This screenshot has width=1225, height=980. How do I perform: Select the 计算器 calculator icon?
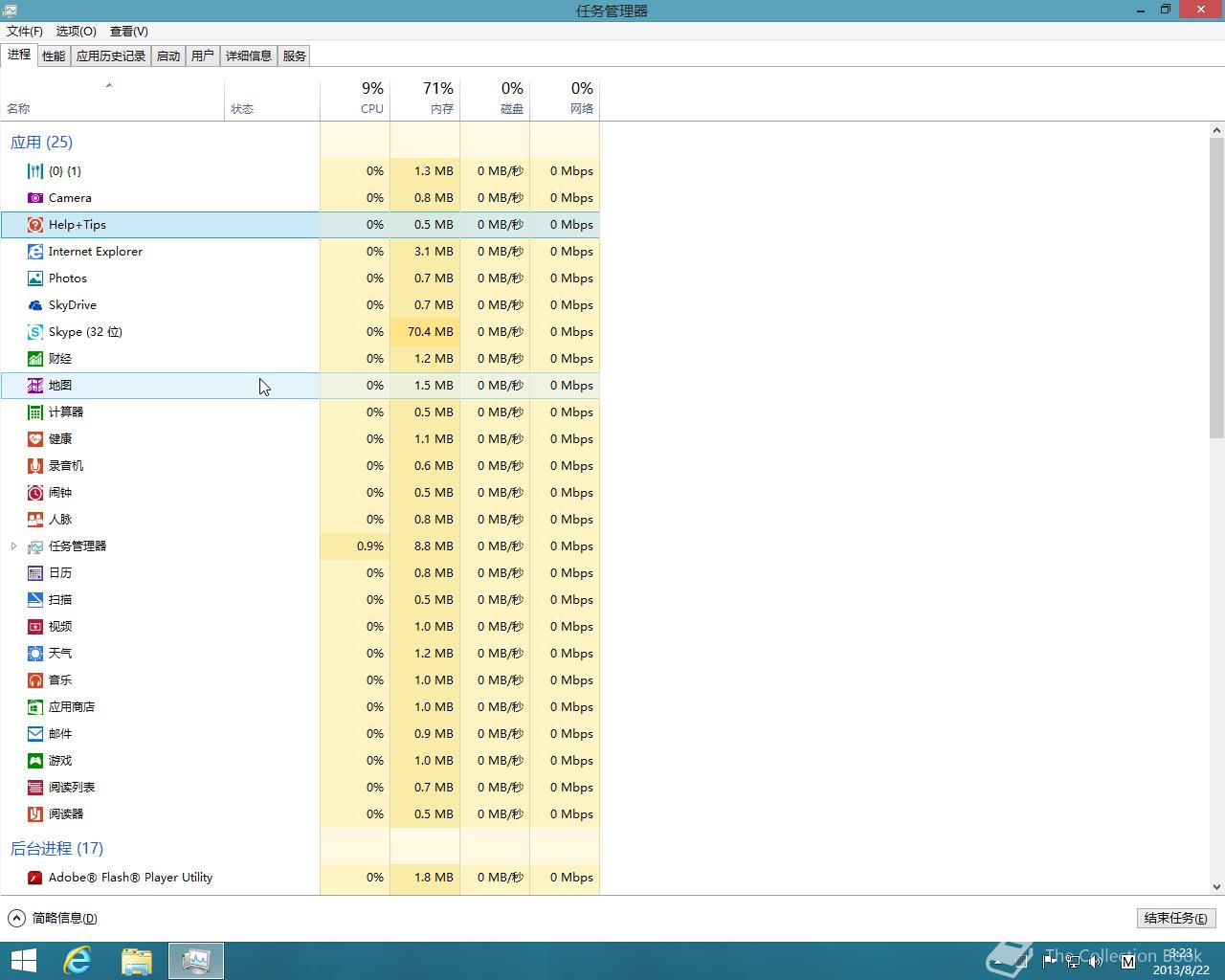coord(35,412)
